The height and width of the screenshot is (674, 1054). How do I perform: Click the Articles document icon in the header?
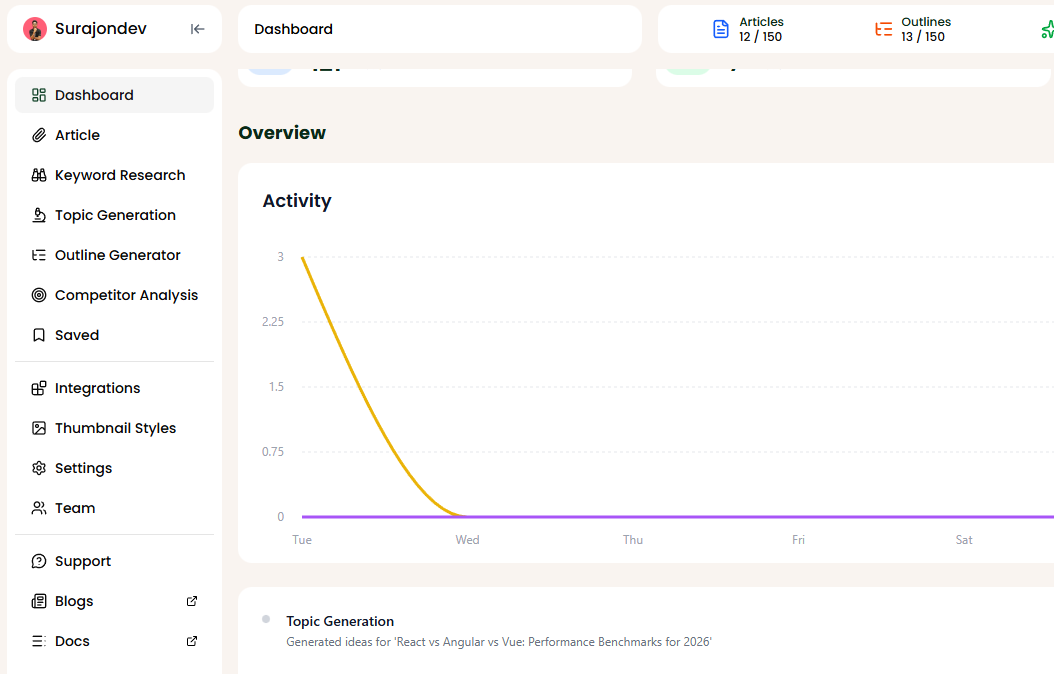(721, 29)
